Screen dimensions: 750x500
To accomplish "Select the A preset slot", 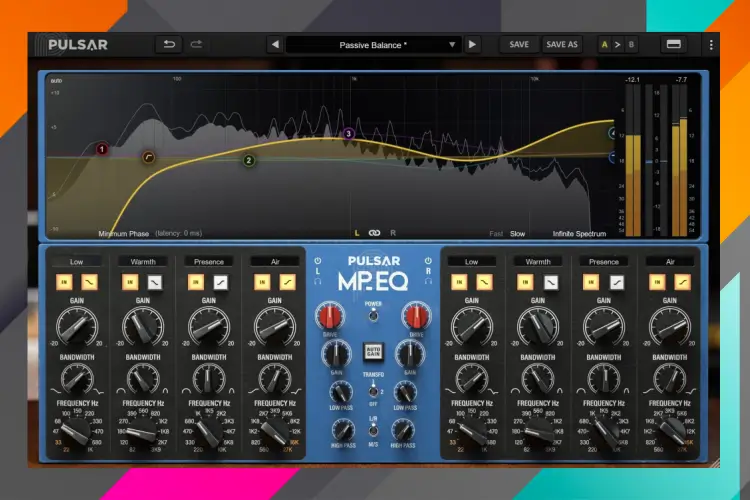I will [604, 44].
